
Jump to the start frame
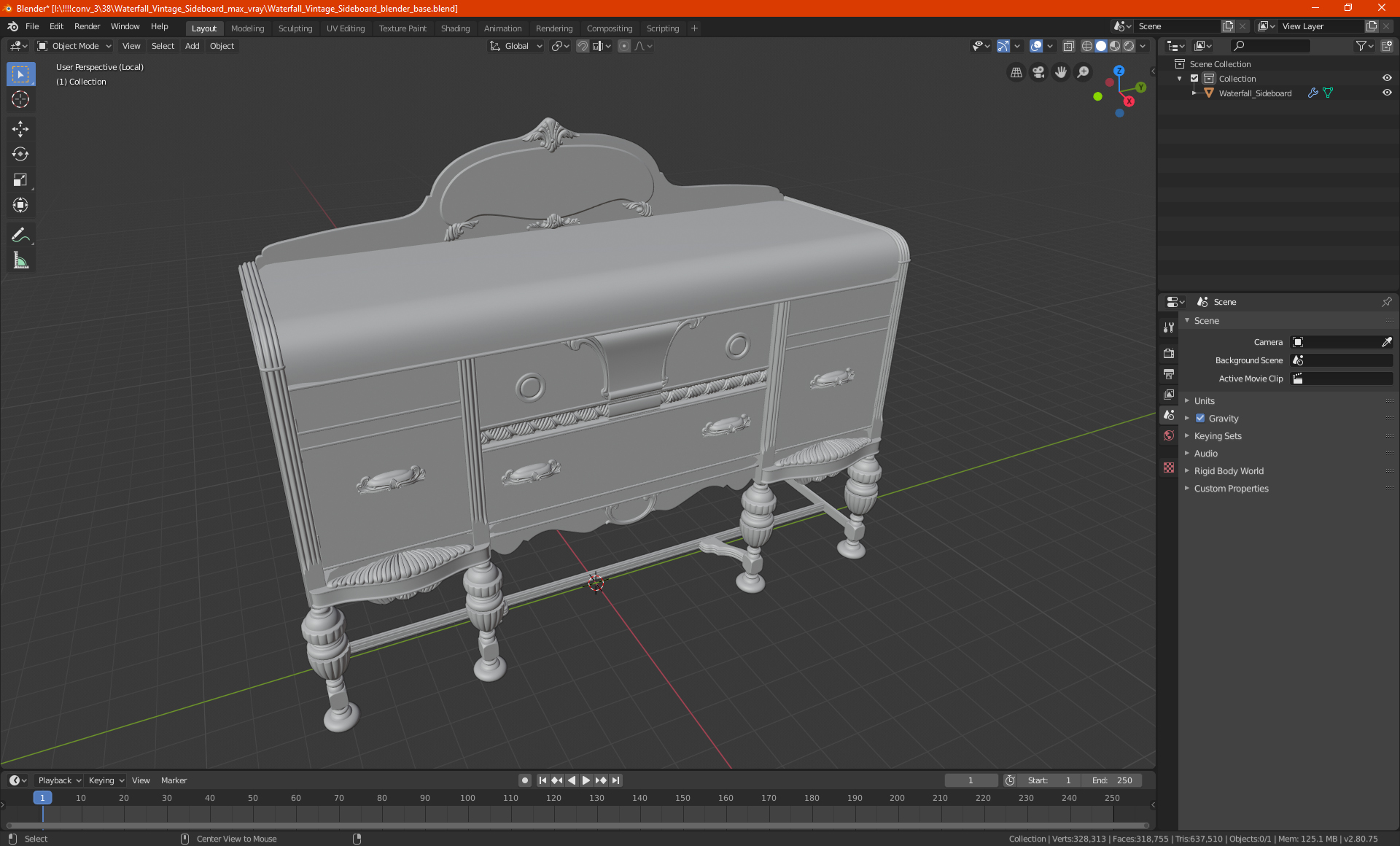point(542,780)
